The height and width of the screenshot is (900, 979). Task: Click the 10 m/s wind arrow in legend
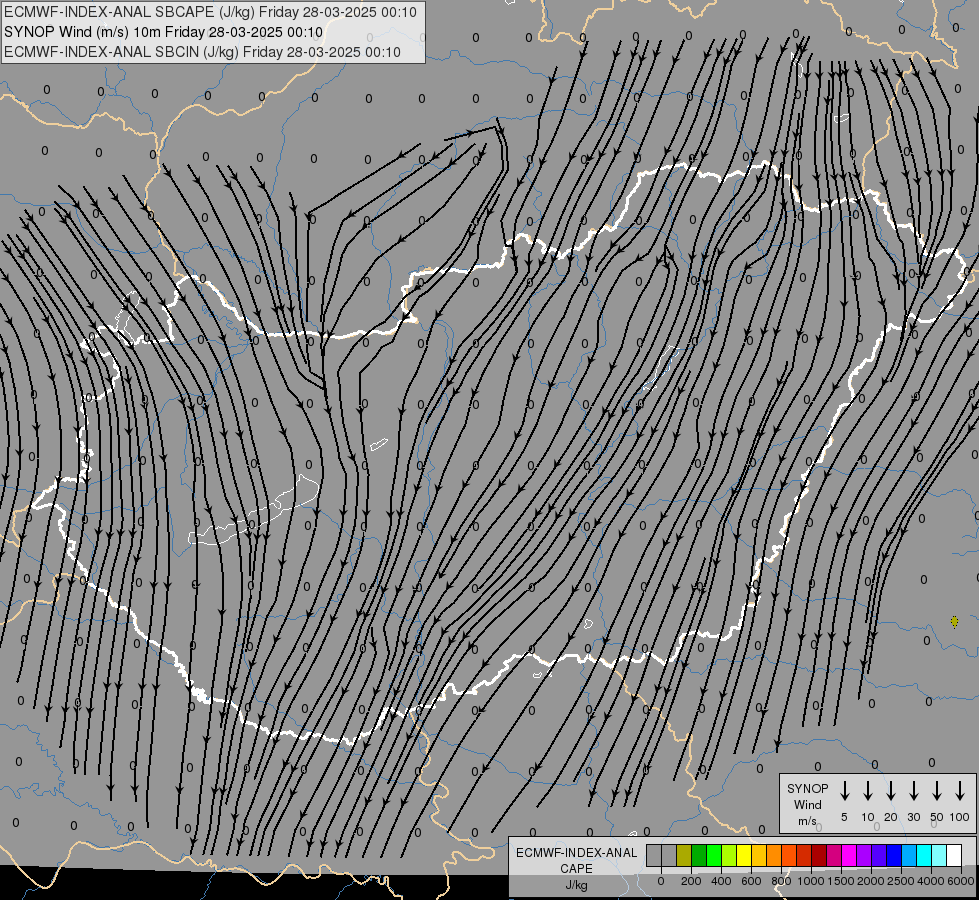click(x=867, y=791)
